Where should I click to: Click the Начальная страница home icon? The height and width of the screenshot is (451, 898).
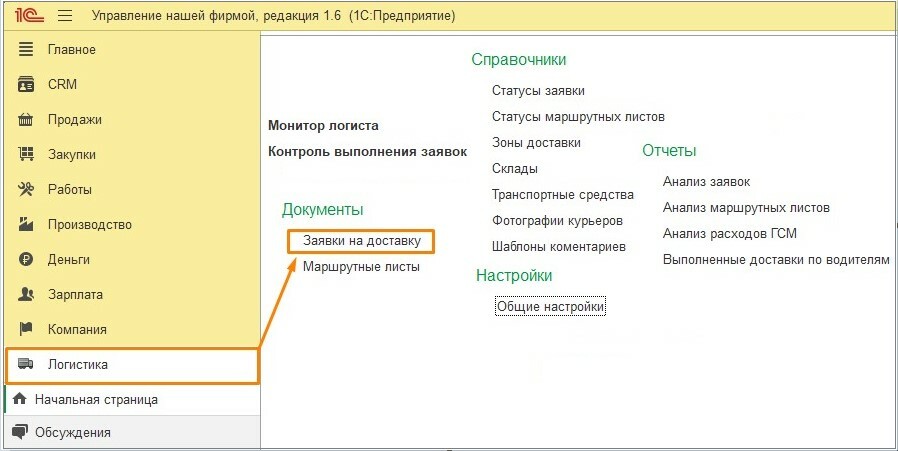point(19,399)
